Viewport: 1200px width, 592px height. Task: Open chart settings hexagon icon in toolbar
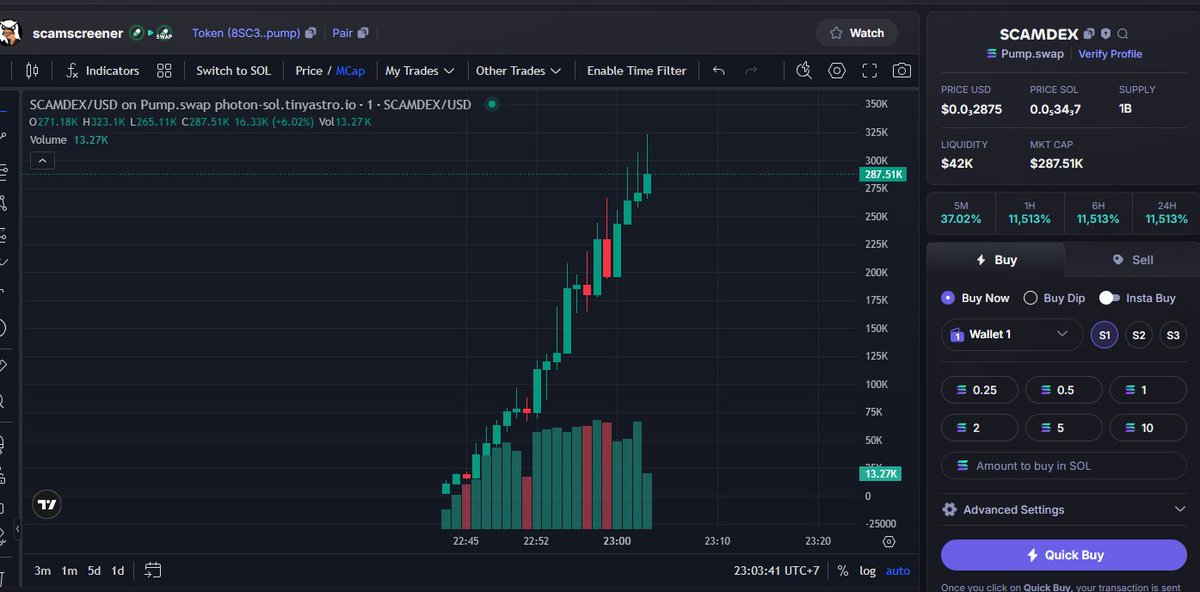(x=837, y=71)
